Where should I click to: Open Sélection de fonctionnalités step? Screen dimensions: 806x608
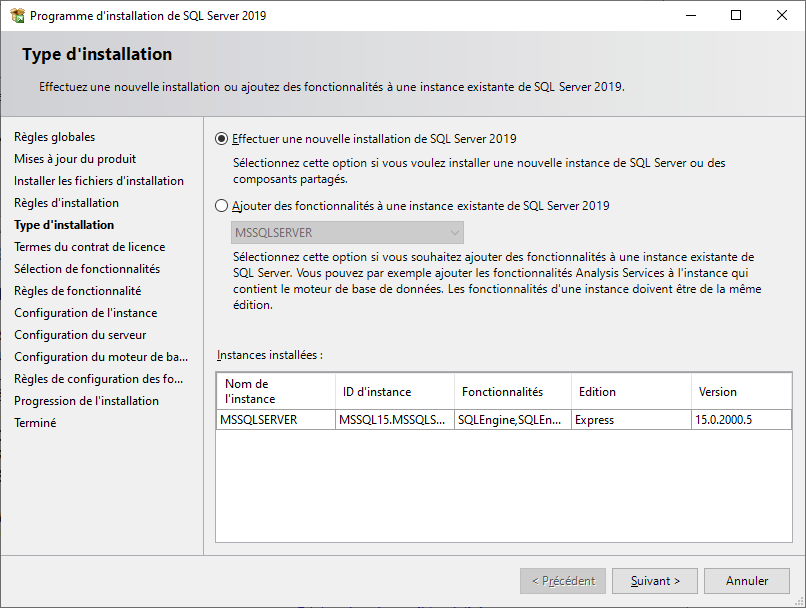[x=87, y=269]
